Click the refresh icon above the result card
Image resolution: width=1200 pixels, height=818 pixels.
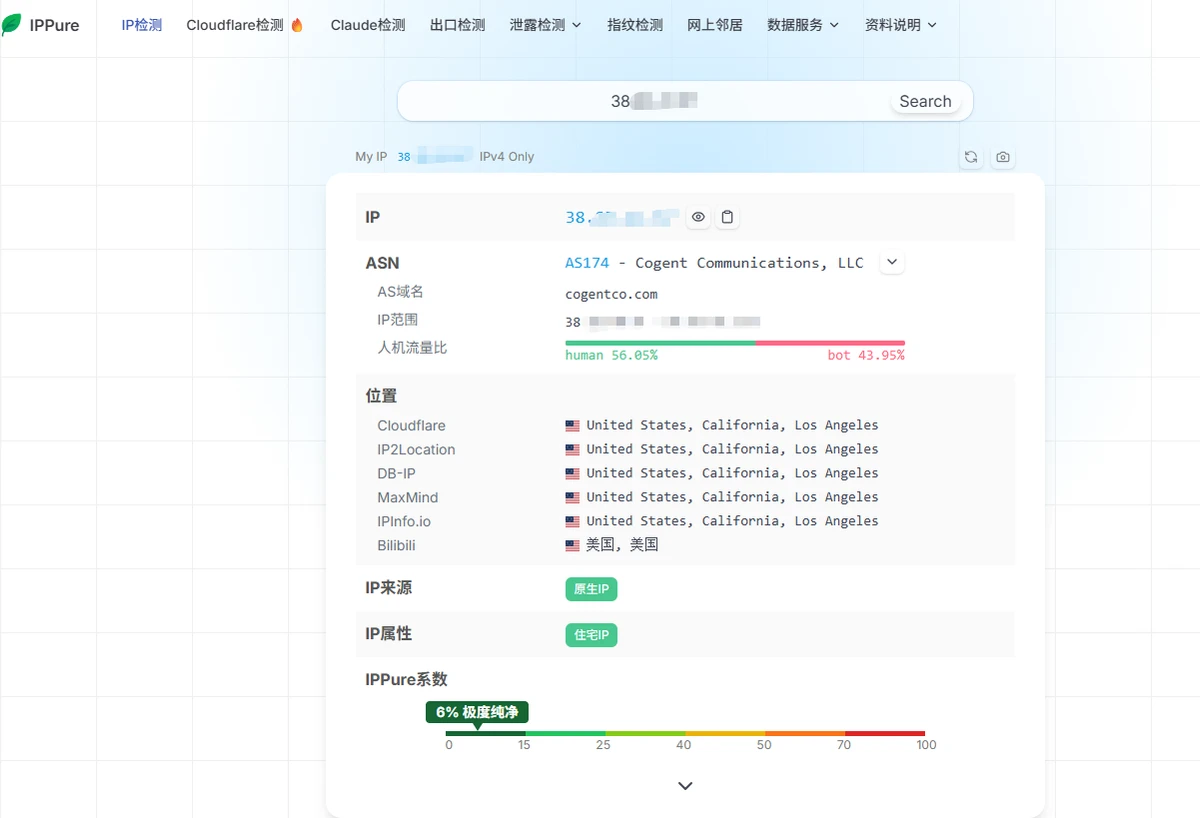pos(971,157)
